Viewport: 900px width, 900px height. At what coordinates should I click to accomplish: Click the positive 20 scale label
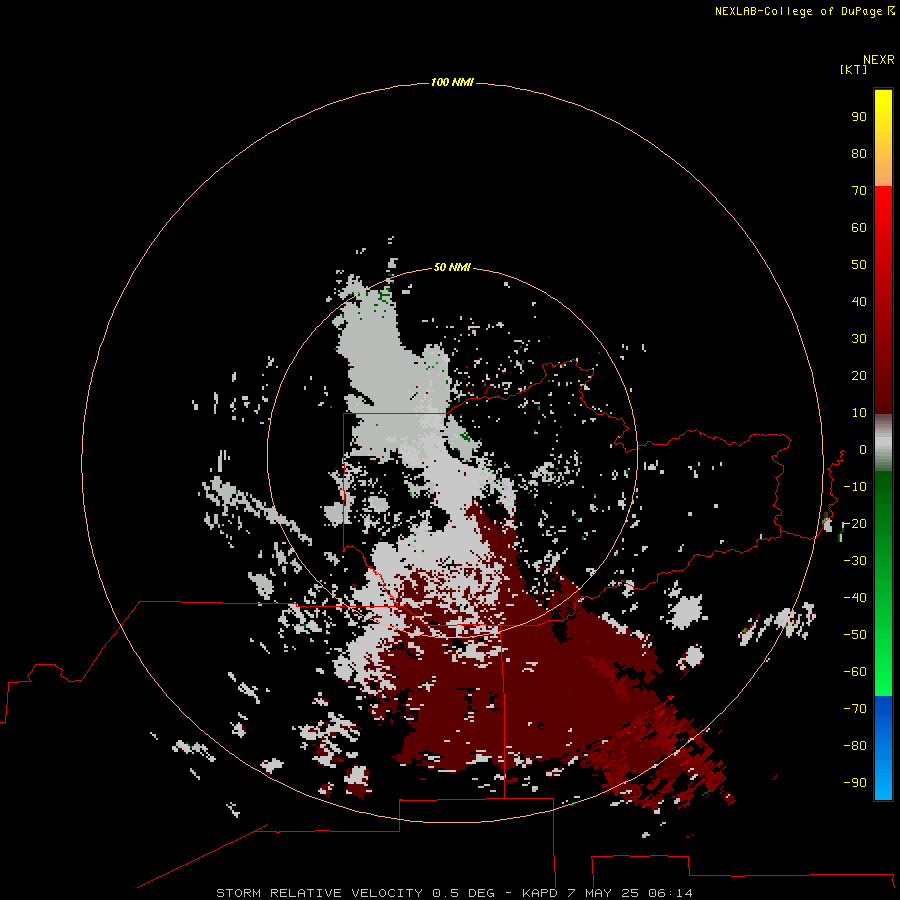pyautogui.click(x=859, y=375)
